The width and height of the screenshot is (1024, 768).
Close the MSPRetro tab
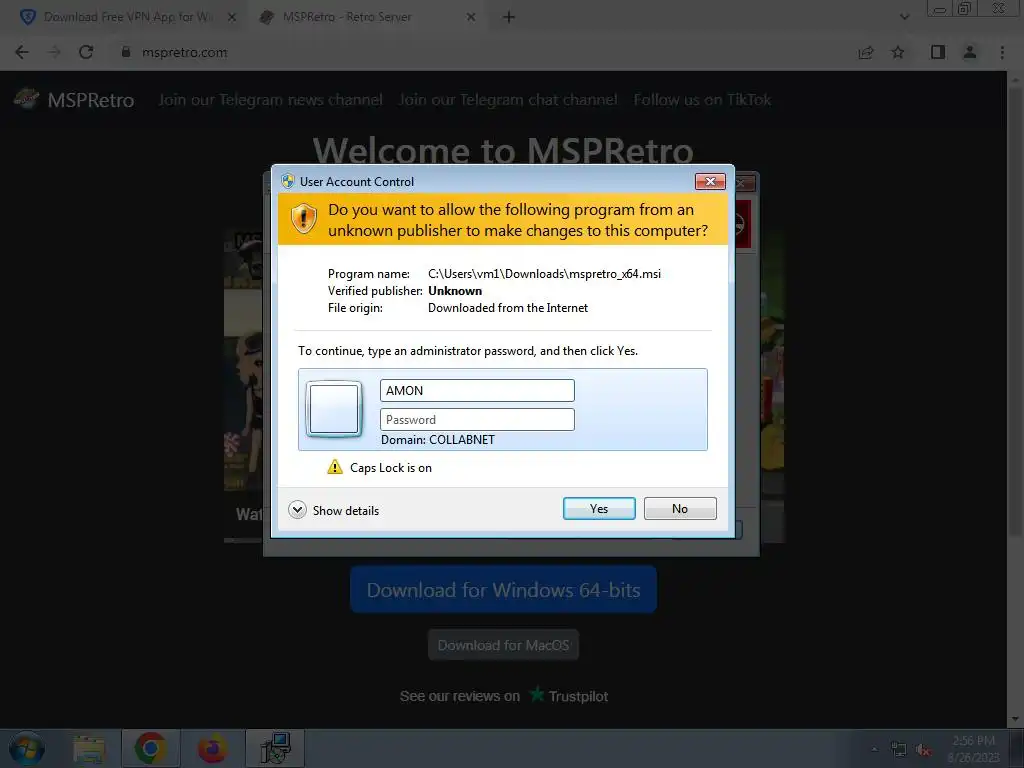(x=471, y=18)
